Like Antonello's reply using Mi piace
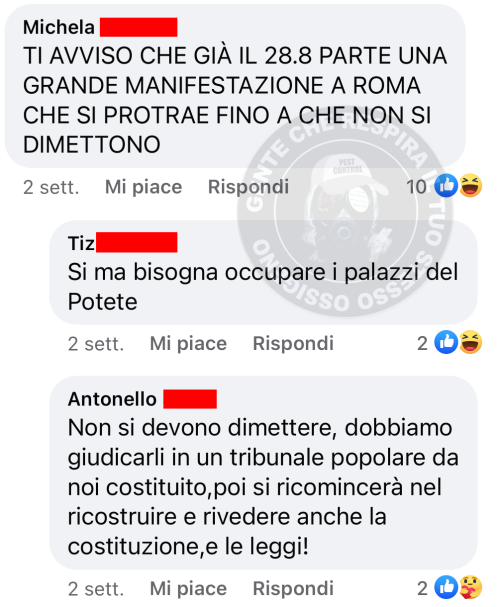The height and width of the screenshot is (607, 500). pos(188,589)
